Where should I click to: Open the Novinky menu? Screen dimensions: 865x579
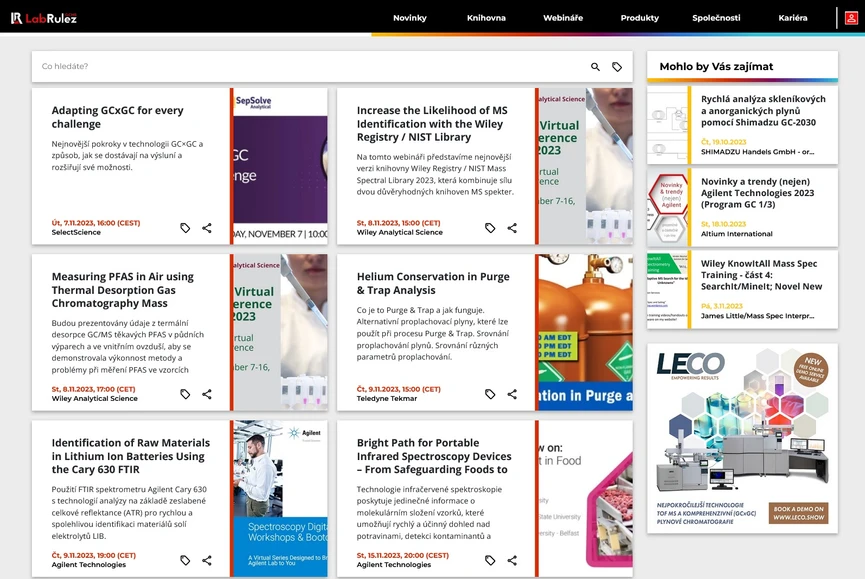pyautogui.click(x=410, y=18)
